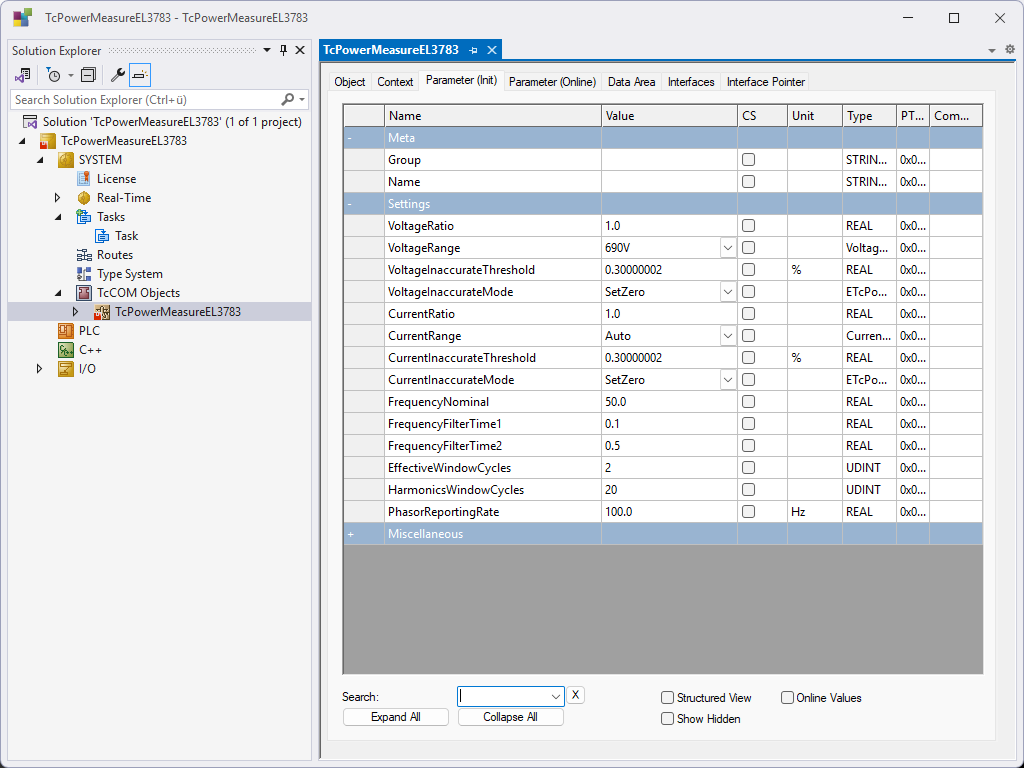Screen dimensions: 1024x768
Task: Switch to the Context tab
Action: point(395,82)
